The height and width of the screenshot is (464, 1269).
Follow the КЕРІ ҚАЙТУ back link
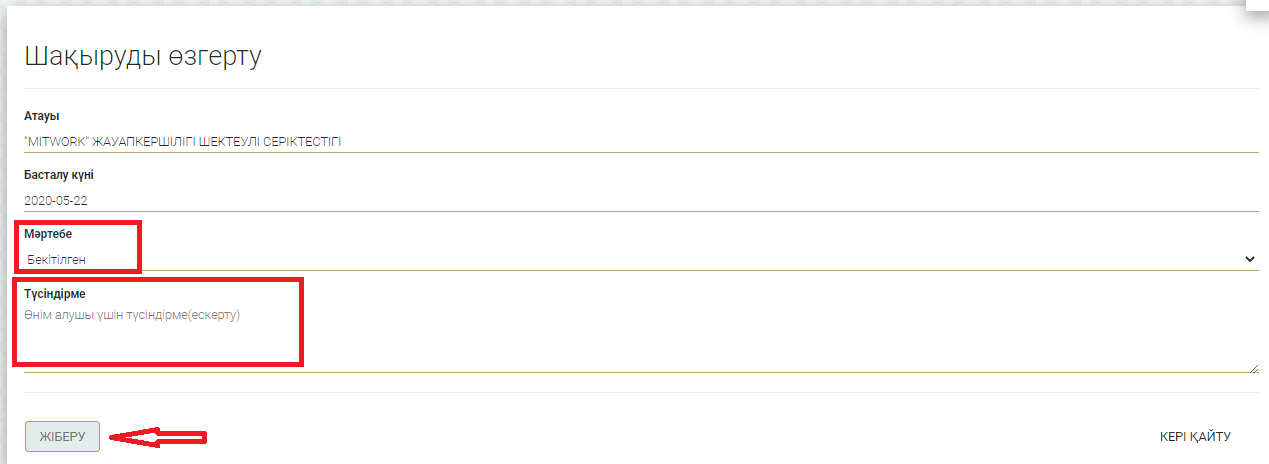click(1194, 436)
